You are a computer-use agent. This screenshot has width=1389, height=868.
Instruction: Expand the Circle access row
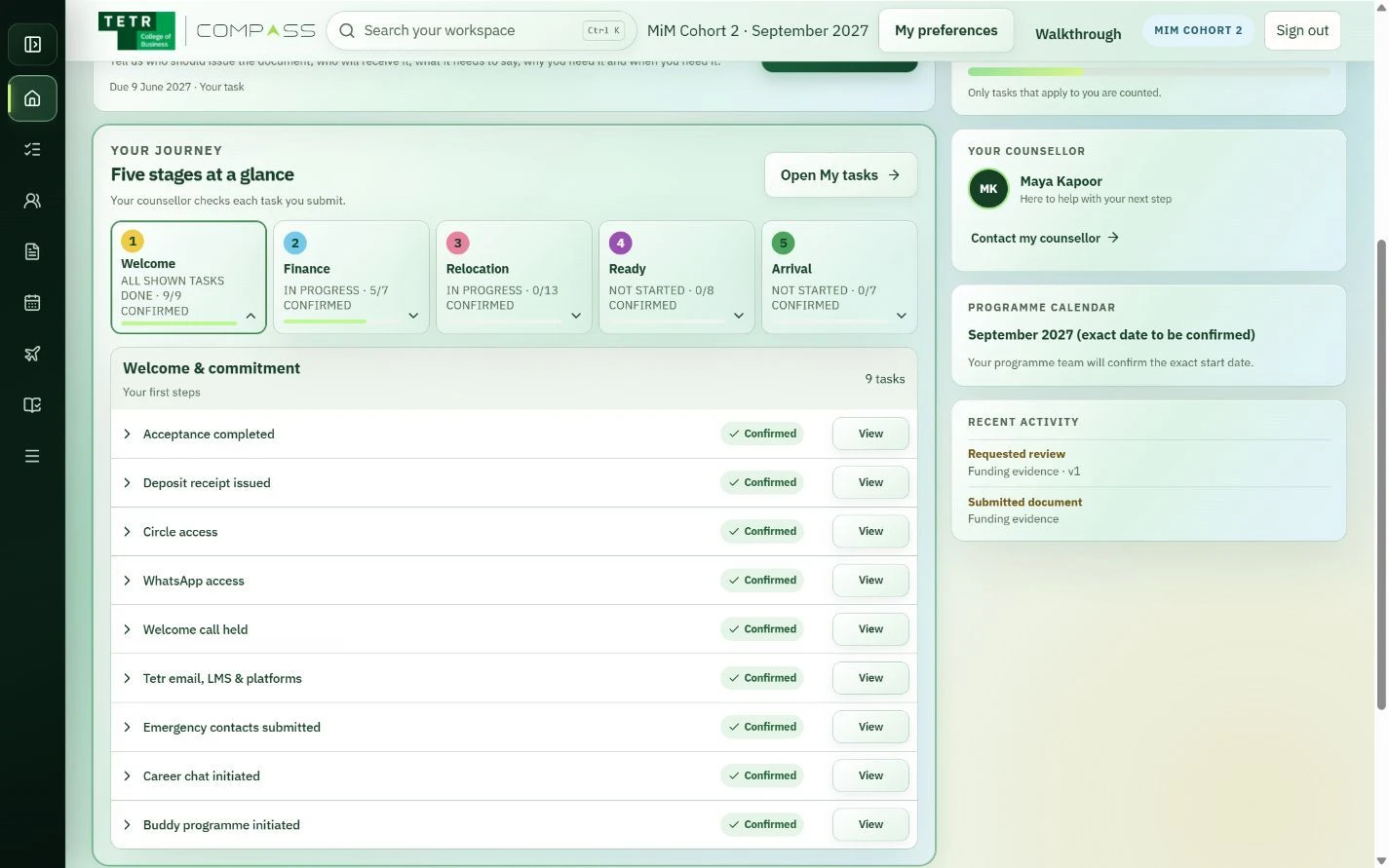tap(127, 531)
